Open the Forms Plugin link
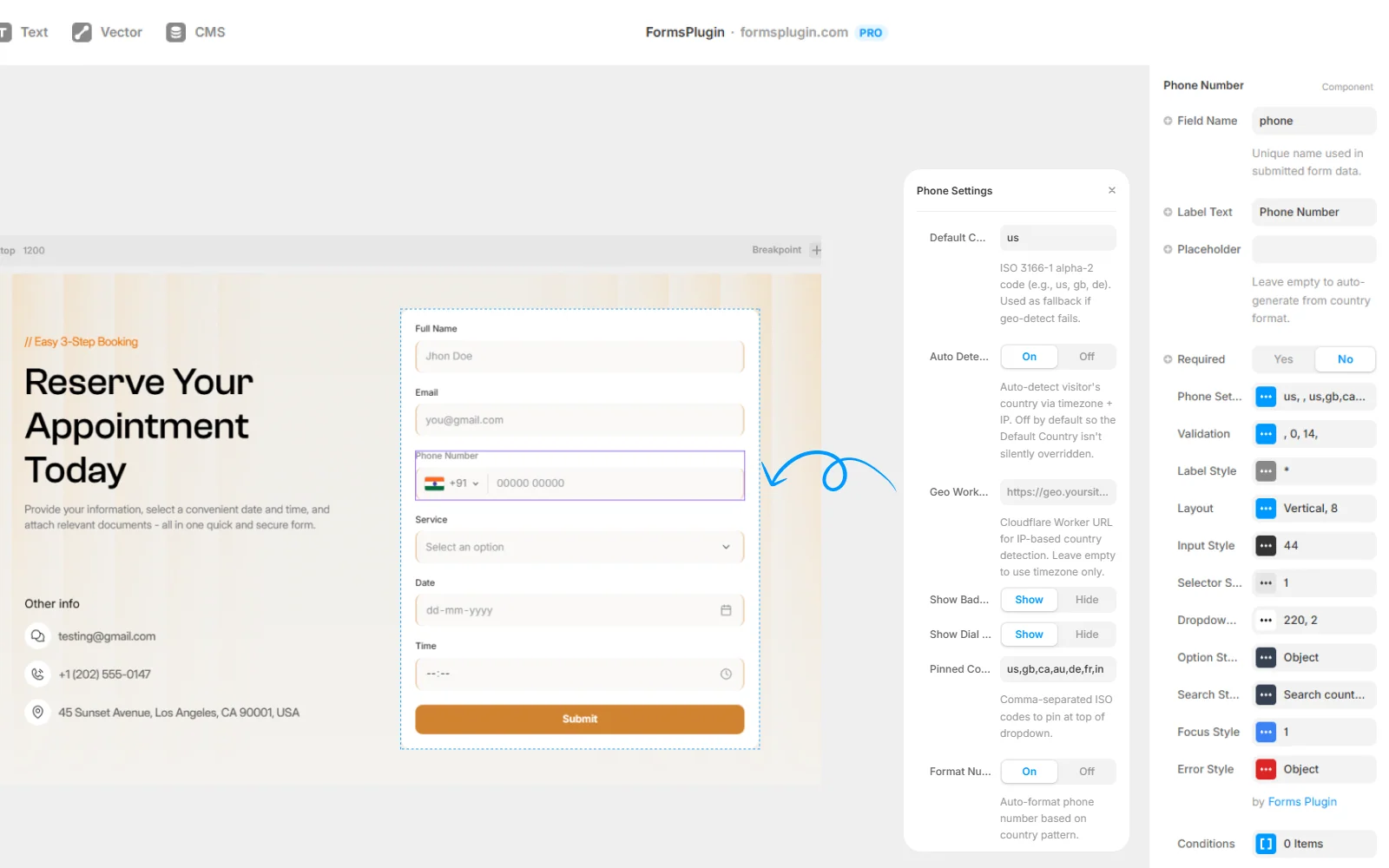 (x=1301, y=801)
